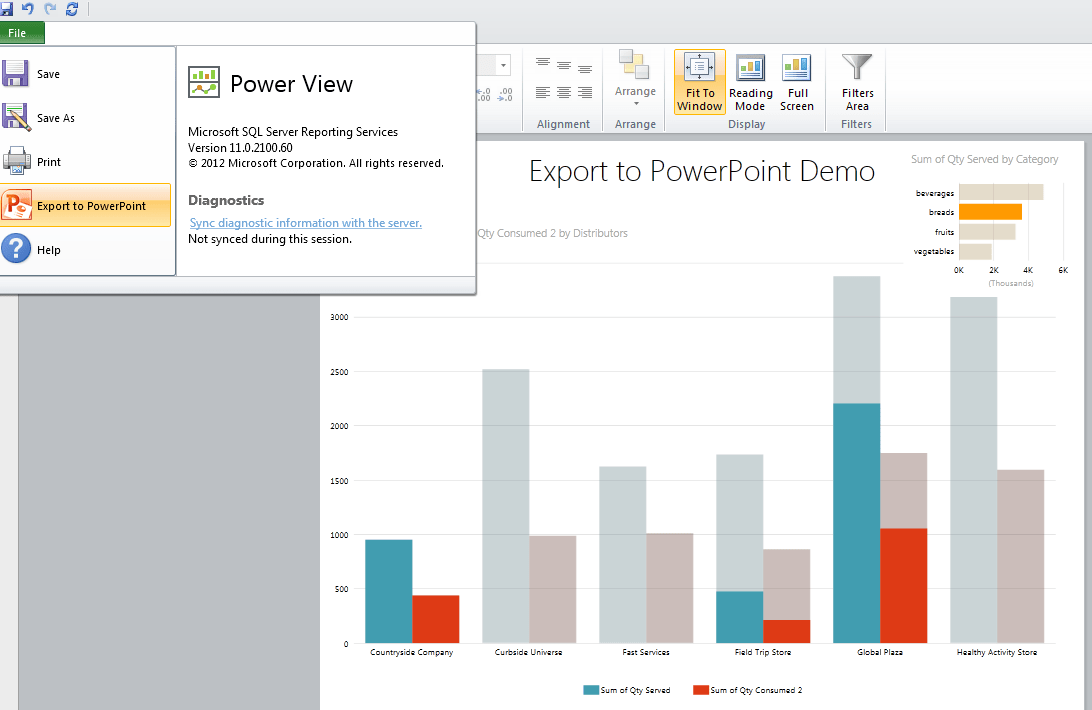
Task: Toggle Fit To Window display mode
Action: 699,82
